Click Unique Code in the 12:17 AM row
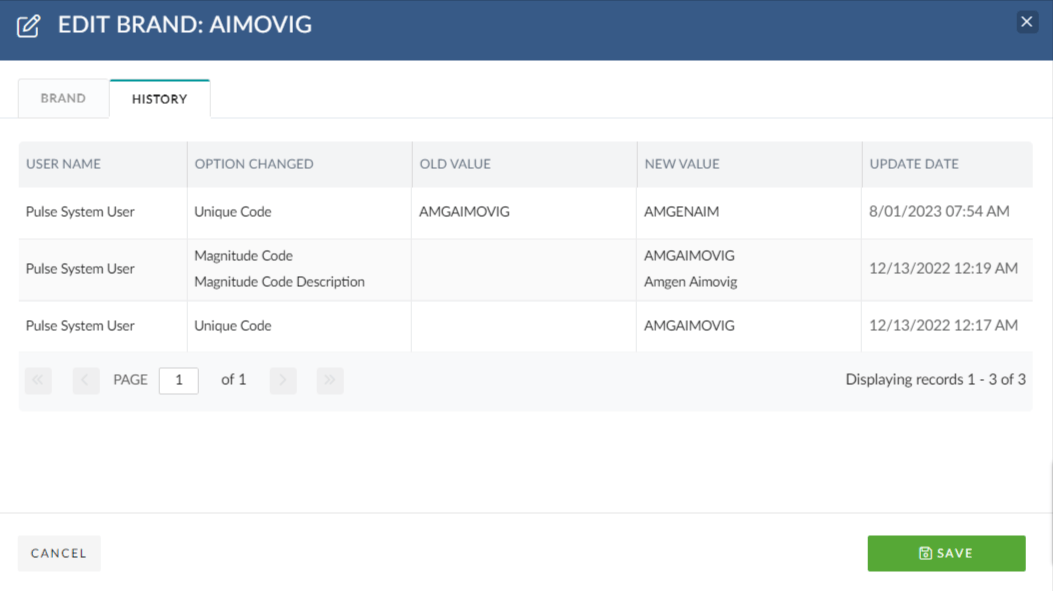The image size is (1053, 591). pos(232,326)
